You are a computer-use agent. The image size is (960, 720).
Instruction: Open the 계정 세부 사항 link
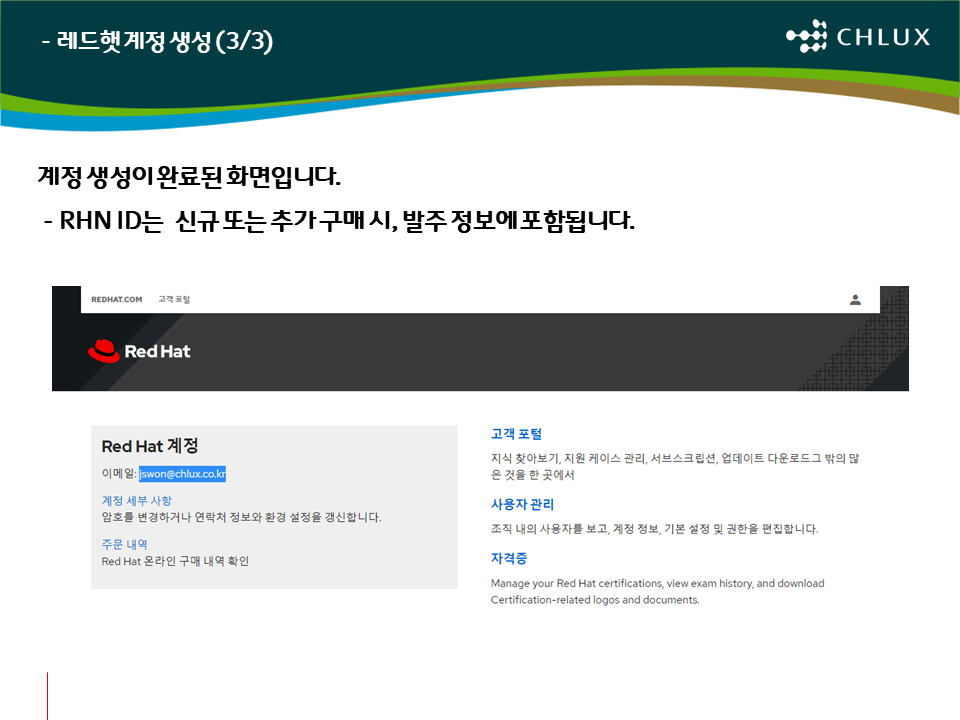coord(137,501)
